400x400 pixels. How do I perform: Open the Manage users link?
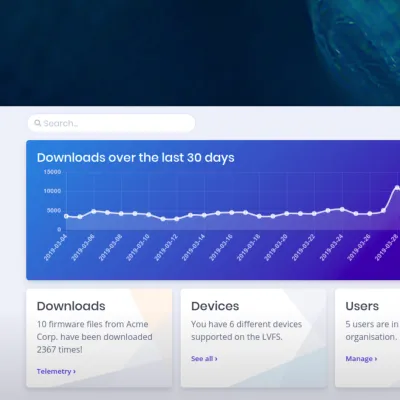coord(361,359)
